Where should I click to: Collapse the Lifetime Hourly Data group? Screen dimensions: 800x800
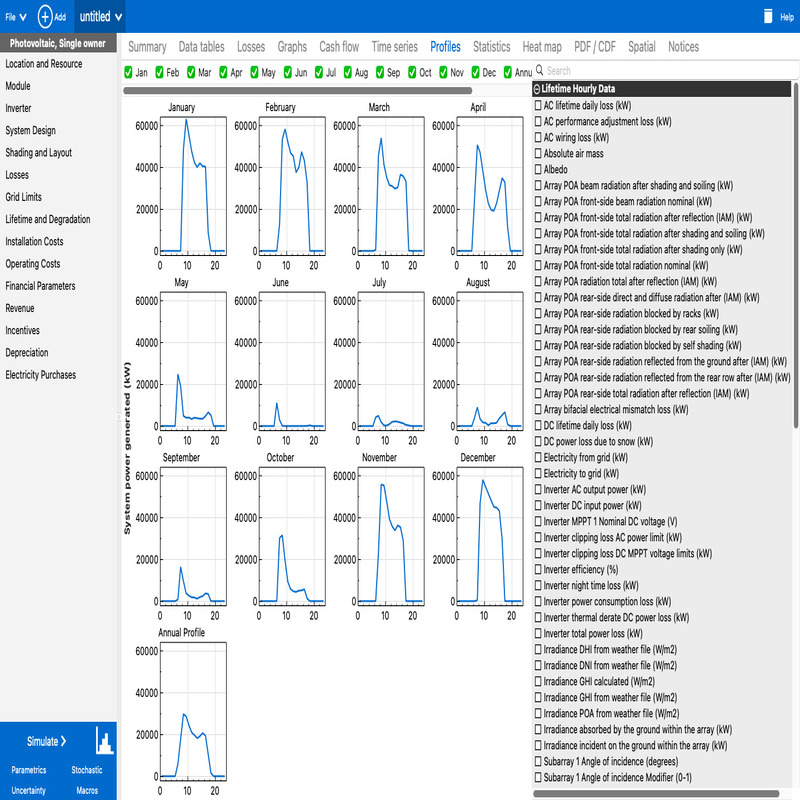click(537, 89)
